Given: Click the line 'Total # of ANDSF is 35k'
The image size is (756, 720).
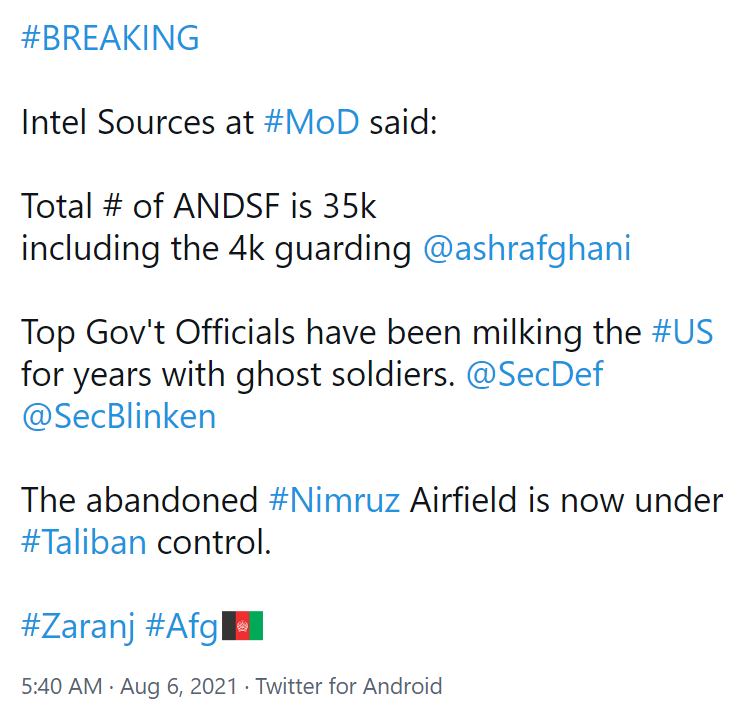Looking at the screenshot, I should tap(198, 208).
